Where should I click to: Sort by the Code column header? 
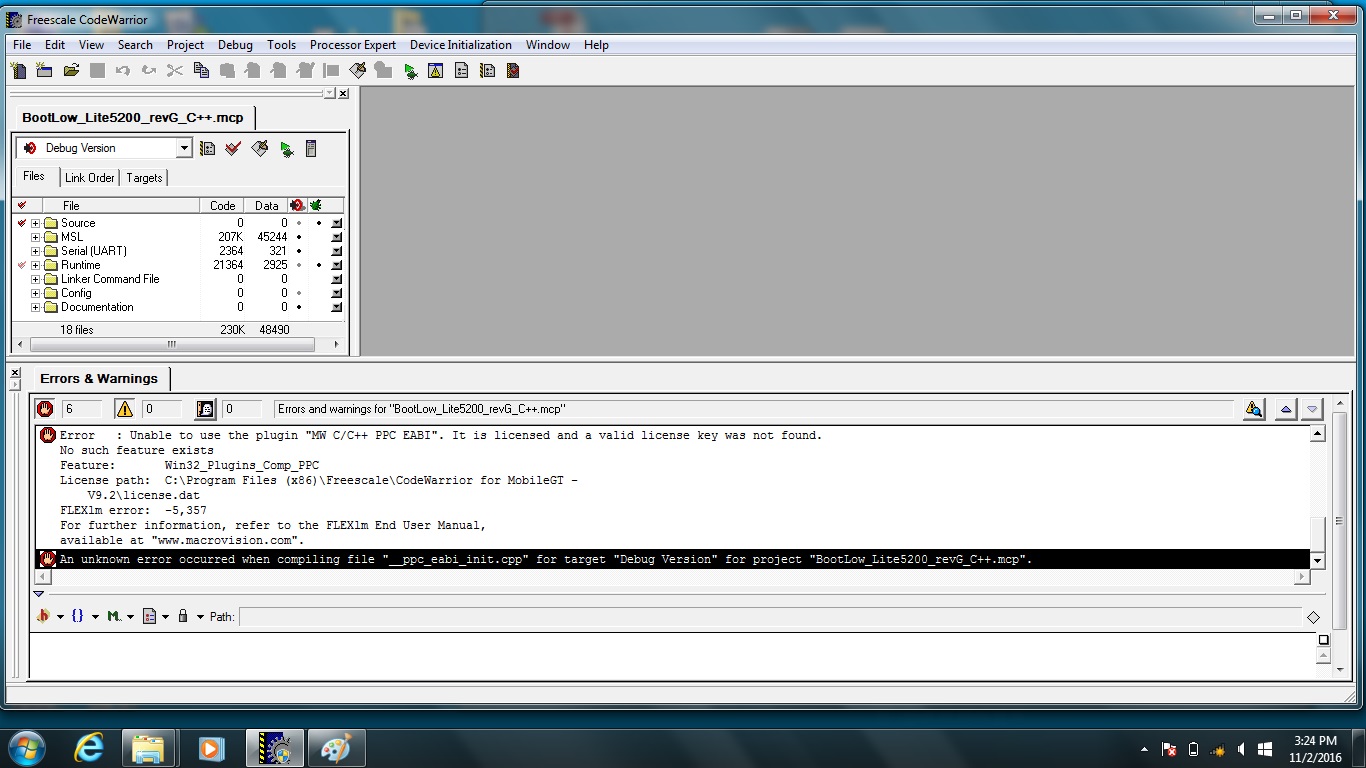coord(223,205)
